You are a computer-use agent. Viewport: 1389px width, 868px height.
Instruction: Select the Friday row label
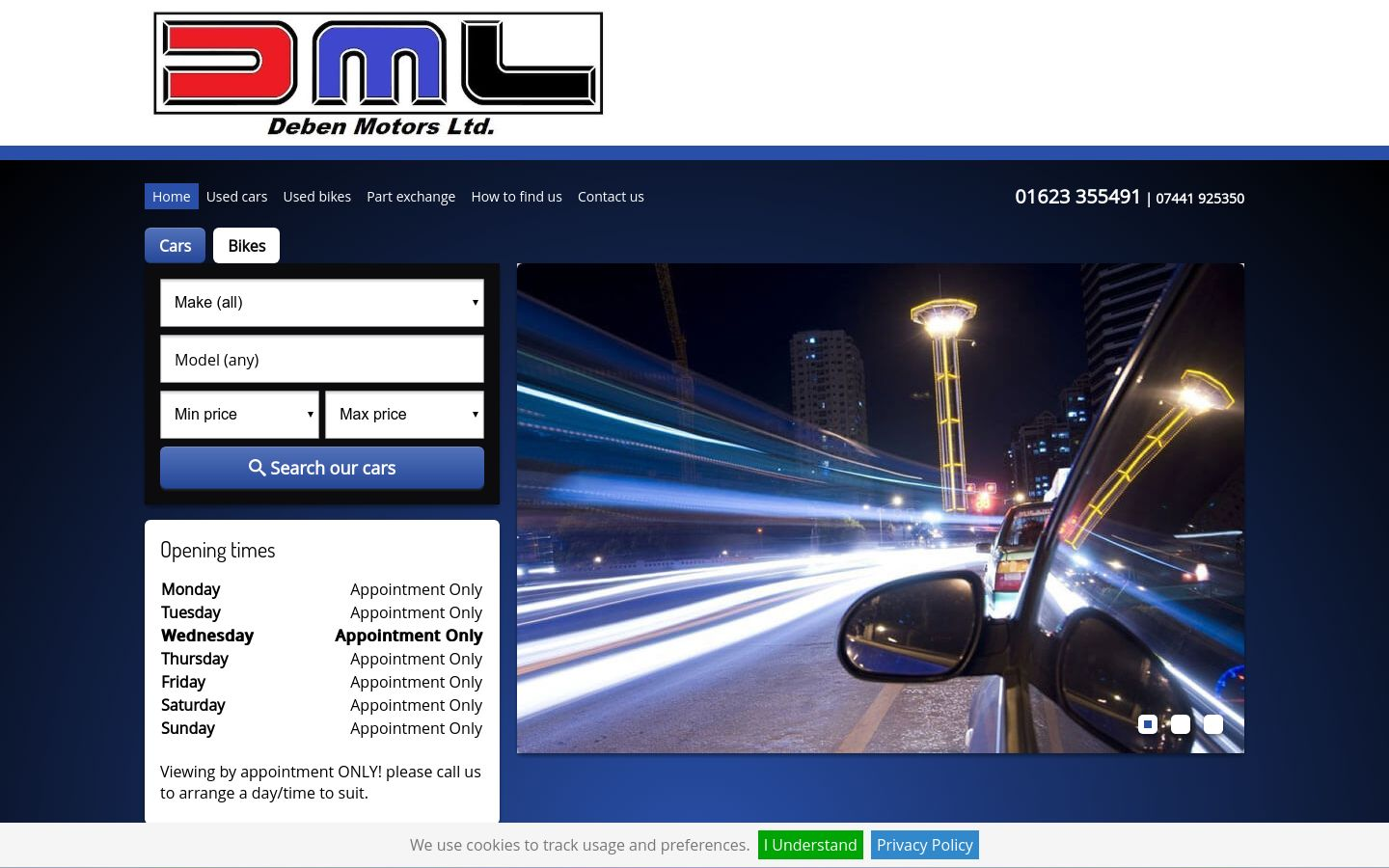183,682
